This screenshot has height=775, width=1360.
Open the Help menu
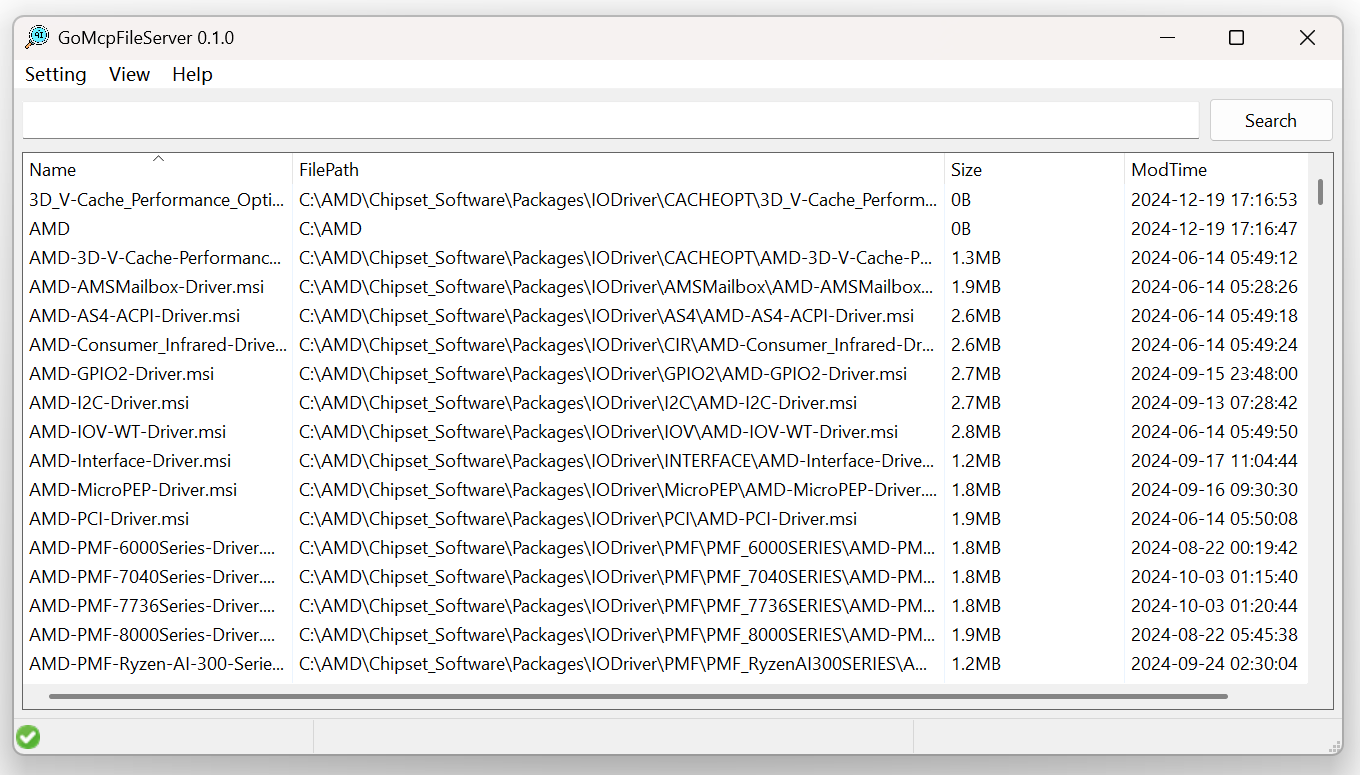[192, 75]
